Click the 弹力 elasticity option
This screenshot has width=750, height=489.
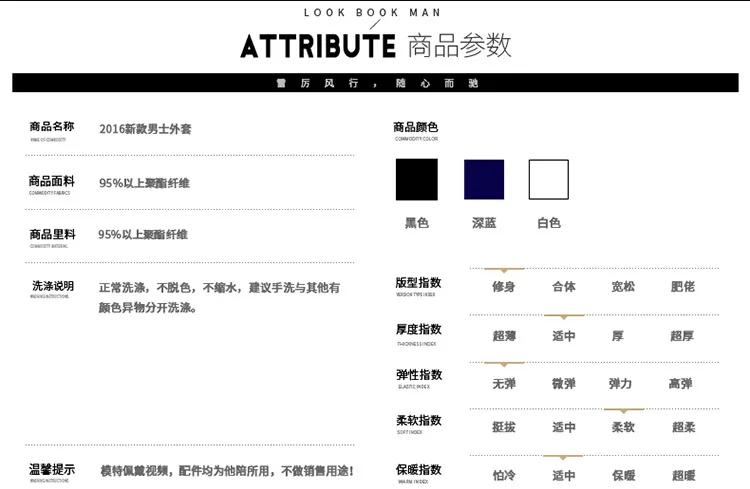pos(620,383)
